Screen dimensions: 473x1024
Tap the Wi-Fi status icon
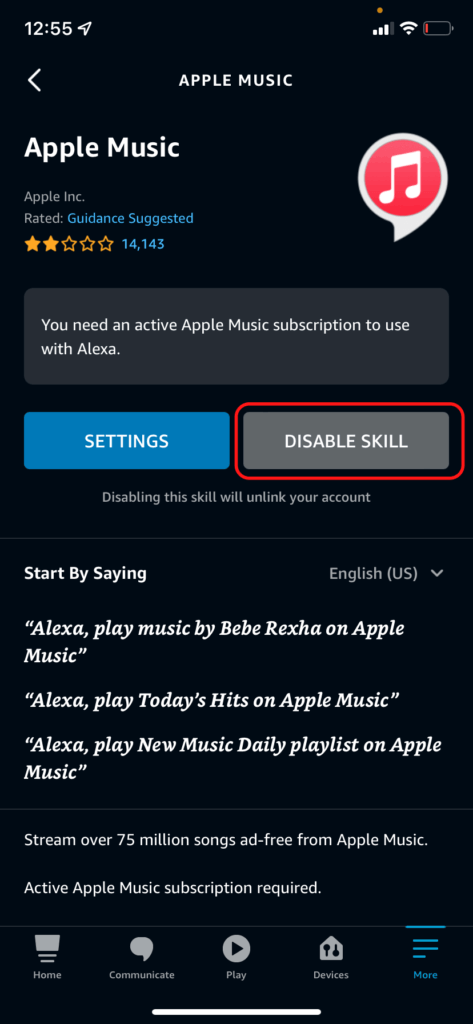pos(410,28)
